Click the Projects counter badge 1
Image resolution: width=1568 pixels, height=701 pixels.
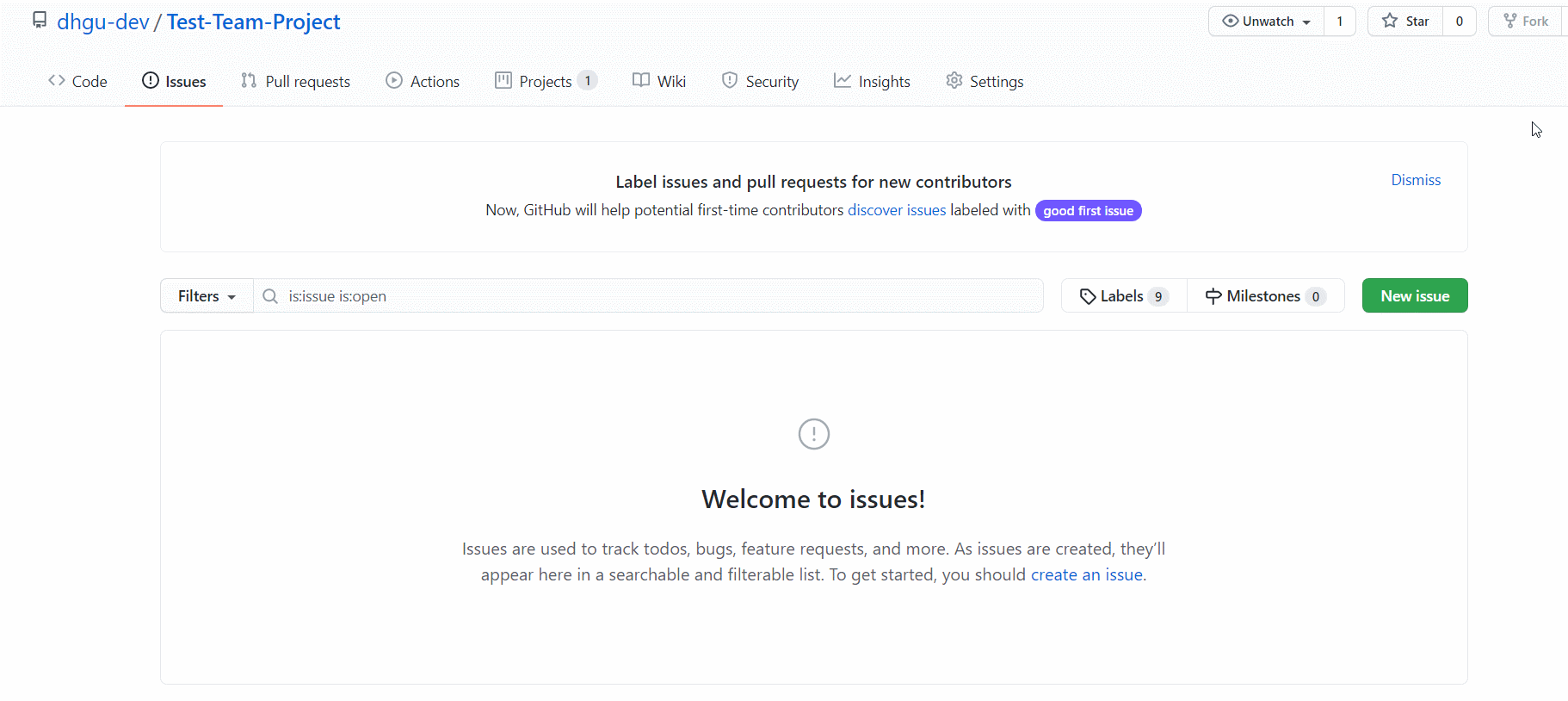[x=588, y=80]
